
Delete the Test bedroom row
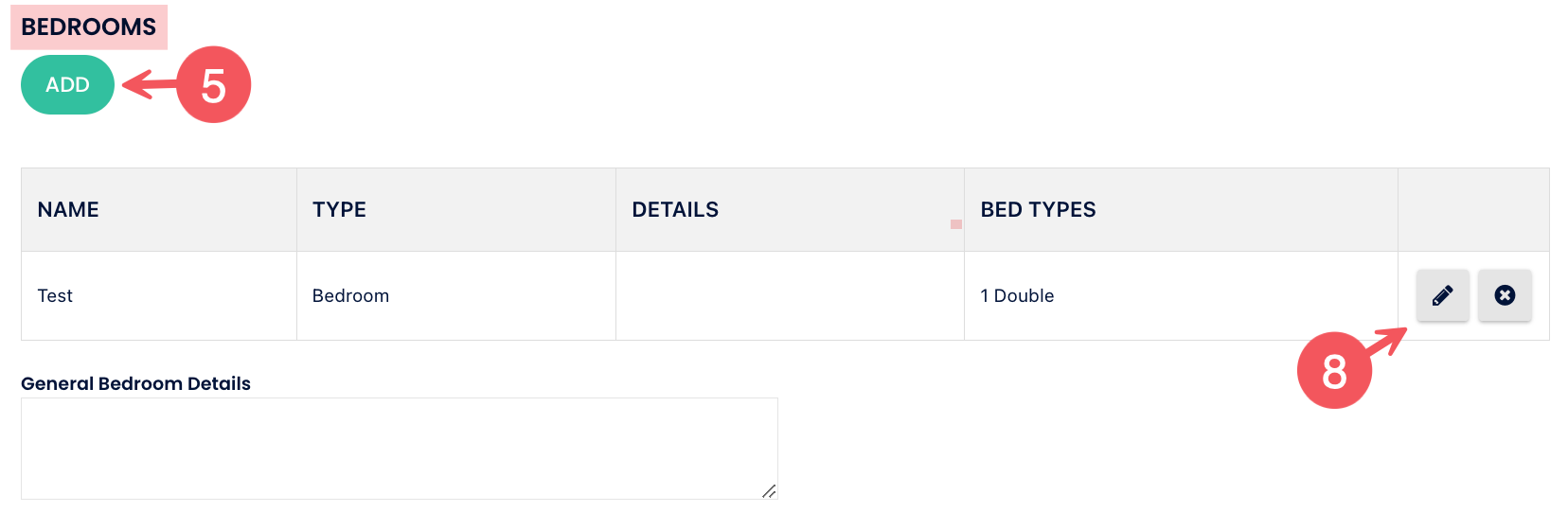[x=1505, y=295]
